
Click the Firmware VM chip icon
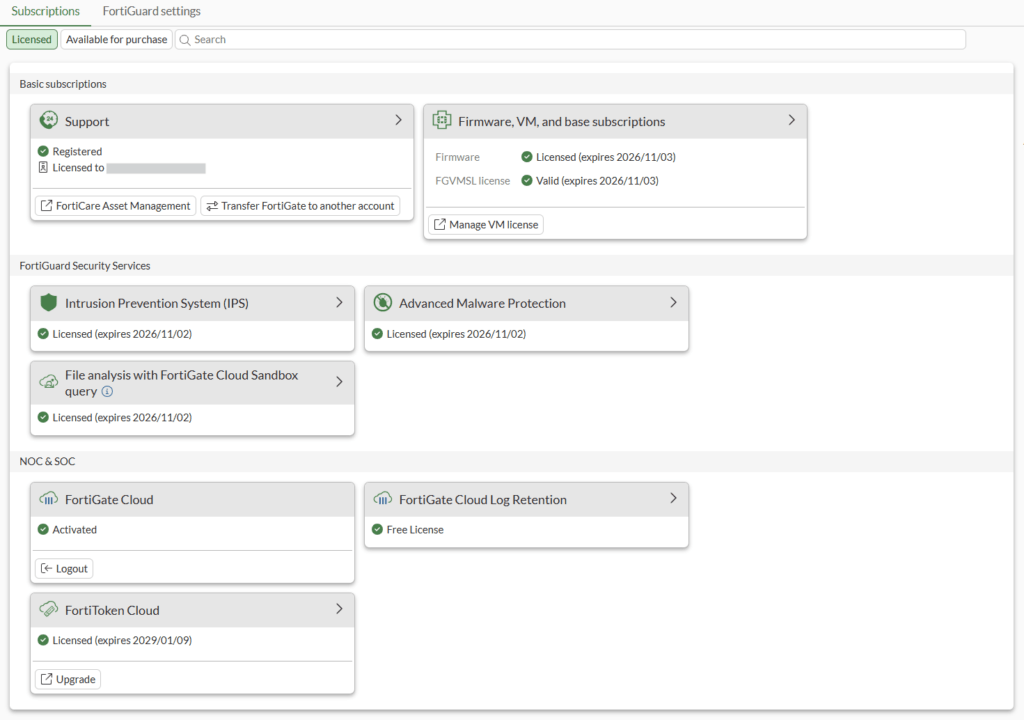click(442, 120)
